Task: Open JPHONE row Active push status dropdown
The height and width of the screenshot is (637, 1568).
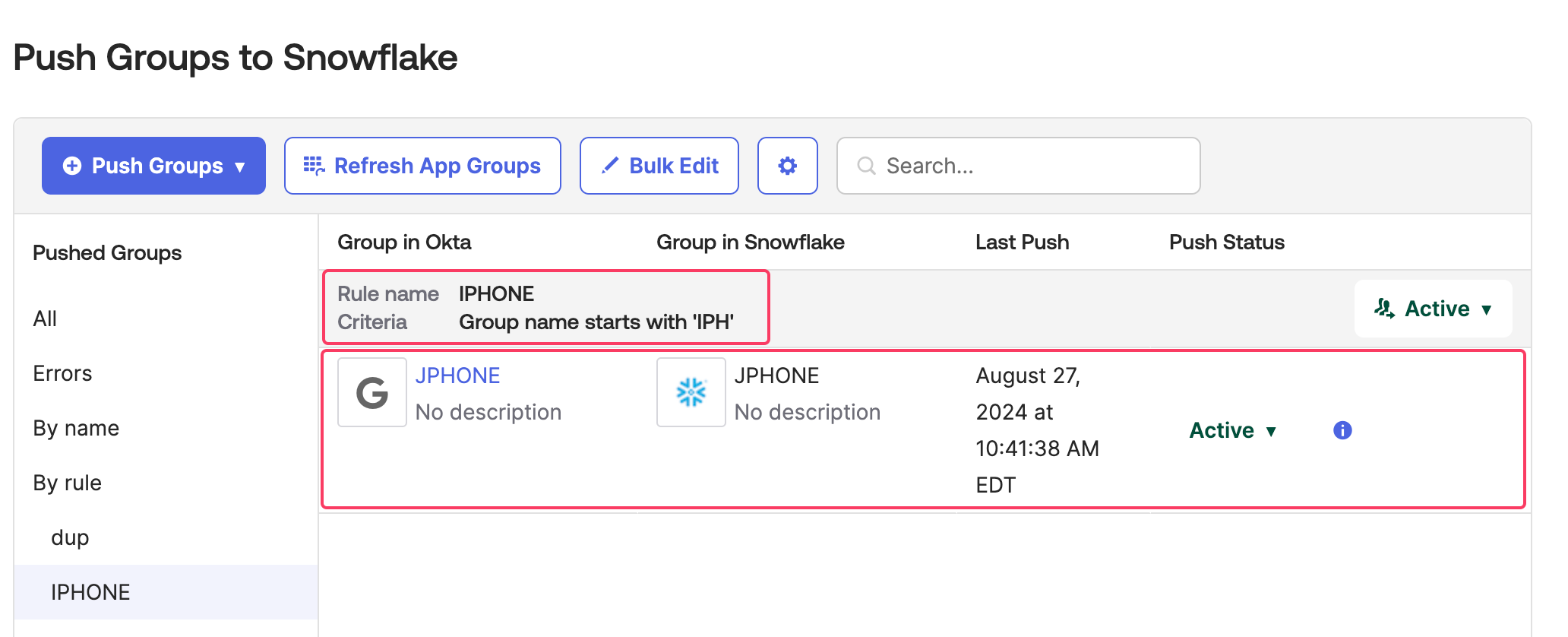Action: (x=1232, y=430)
